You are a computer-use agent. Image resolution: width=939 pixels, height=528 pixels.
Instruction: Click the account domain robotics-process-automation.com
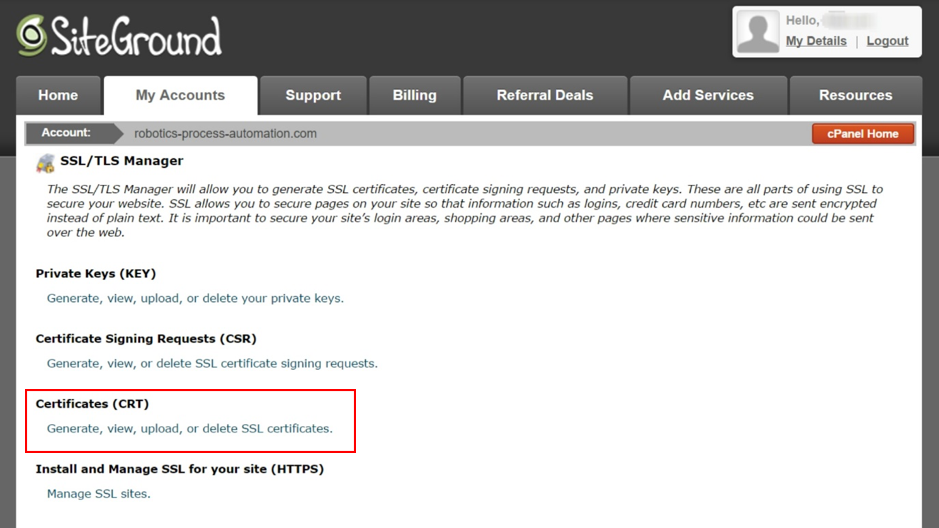[x=225, y=133]
